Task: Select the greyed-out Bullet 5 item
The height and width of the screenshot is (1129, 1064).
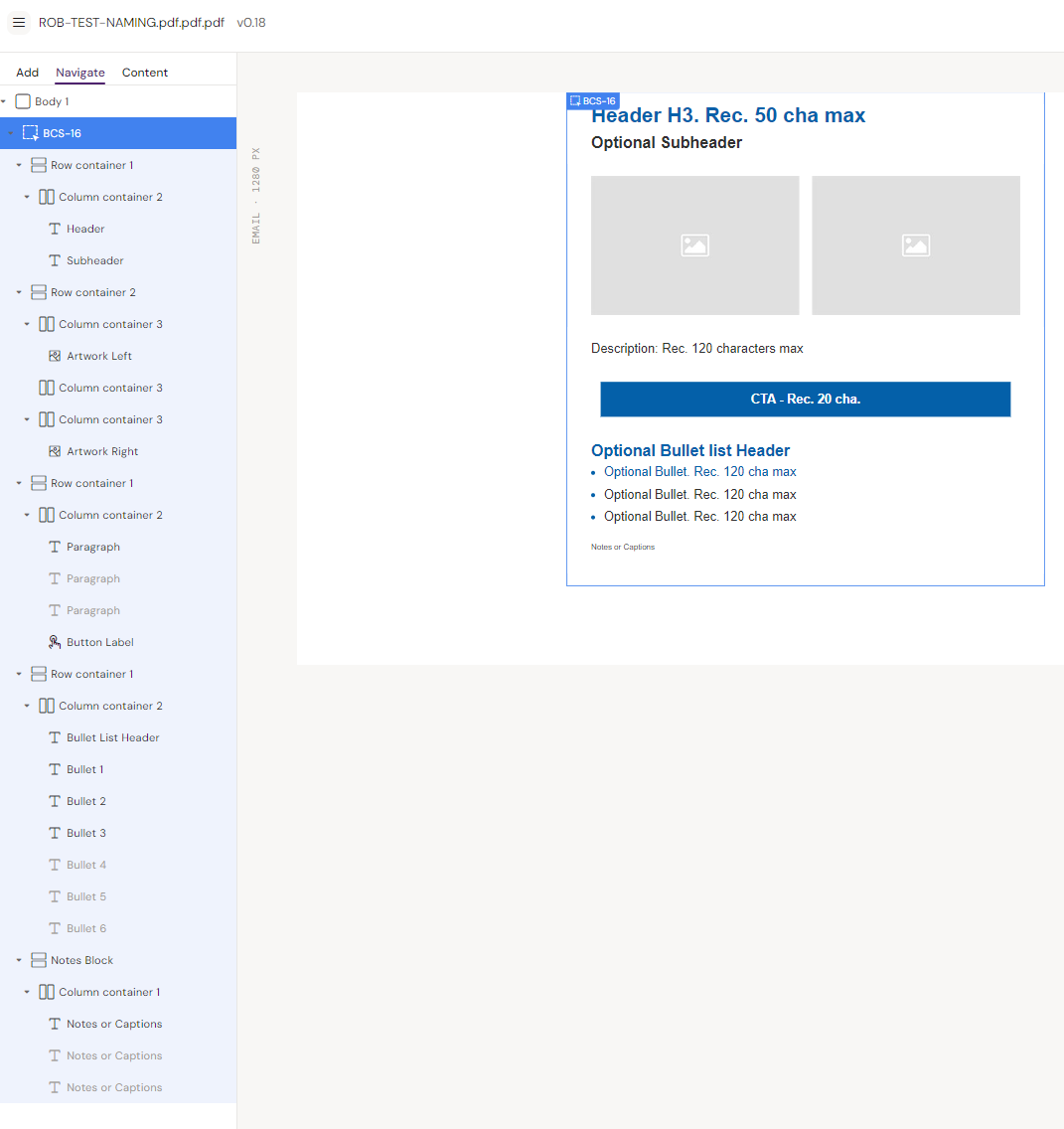Action: point(85,896)
